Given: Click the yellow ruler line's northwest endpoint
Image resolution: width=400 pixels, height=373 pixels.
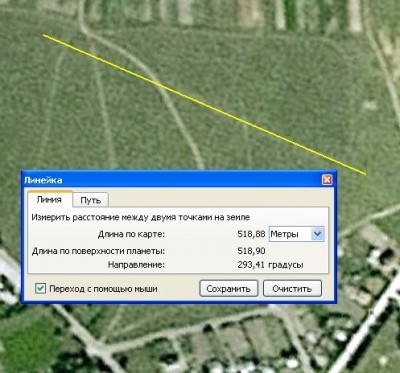Looking at the screenshot, I should [x=44, y=35].
